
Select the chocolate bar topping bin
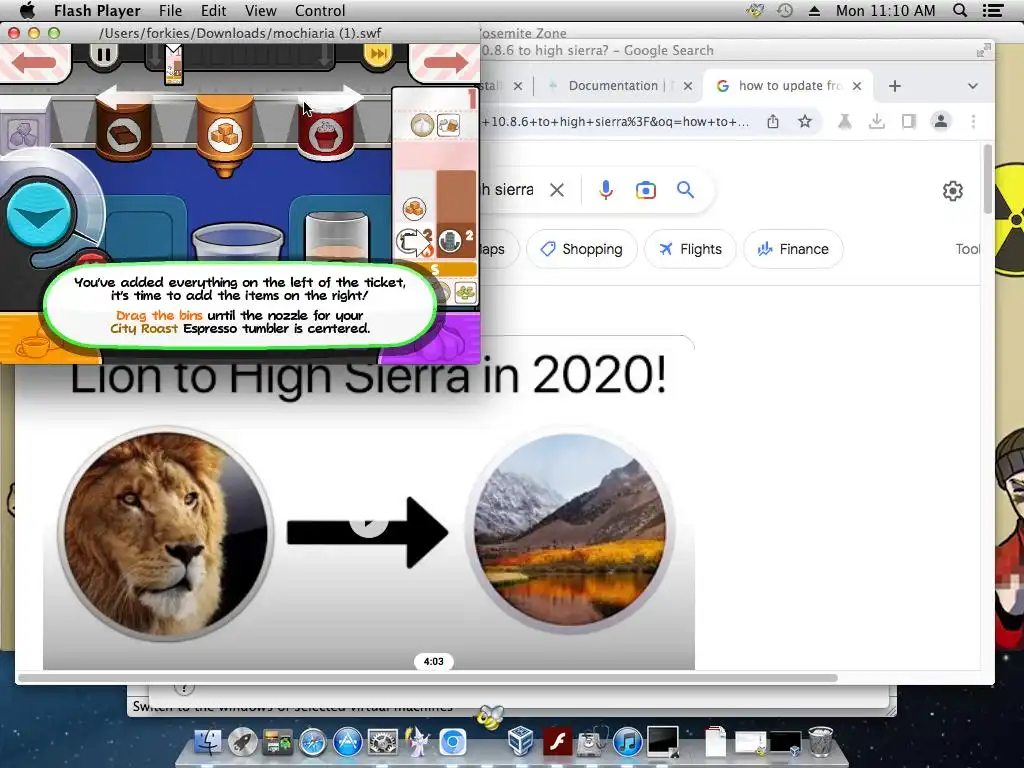click(124, 131)
